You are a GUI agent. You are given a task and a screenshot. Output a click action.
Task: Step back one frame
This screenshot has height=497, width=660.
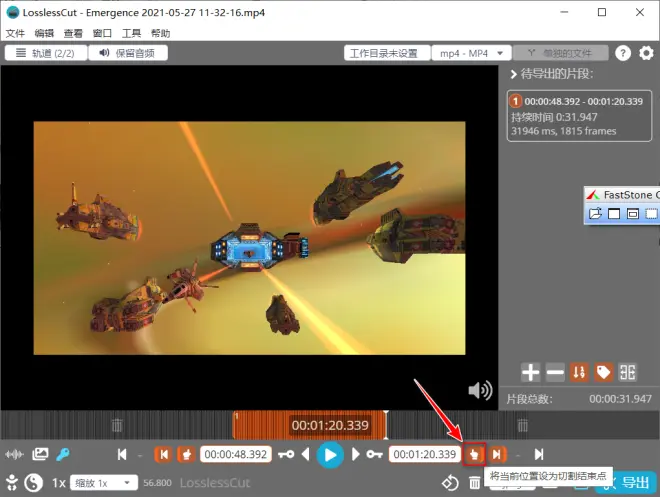(x=306, y=454)
